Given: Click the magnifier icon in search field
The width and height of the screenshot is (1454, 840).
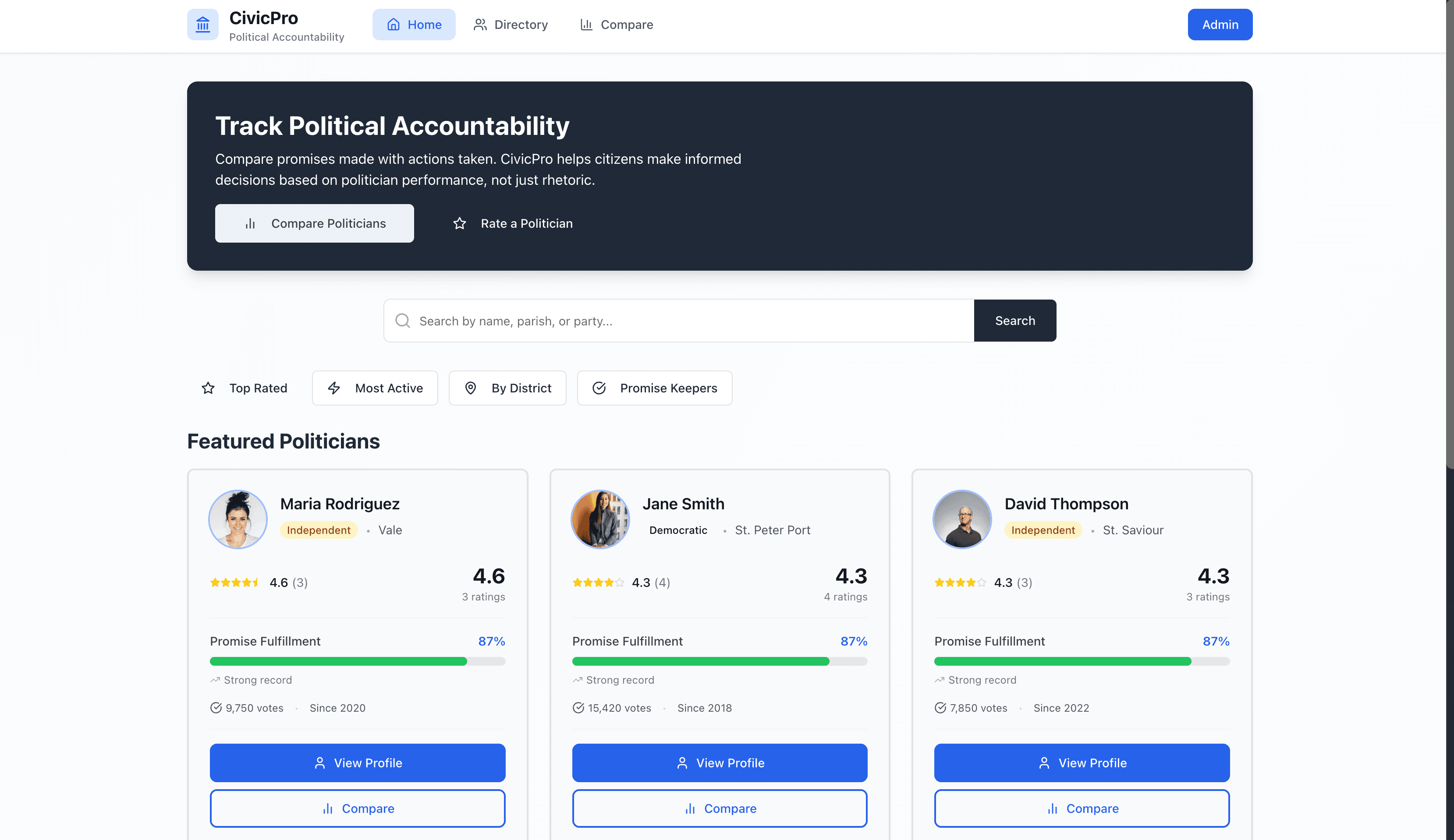Looking at the screenshot, I should click(403, 321).
